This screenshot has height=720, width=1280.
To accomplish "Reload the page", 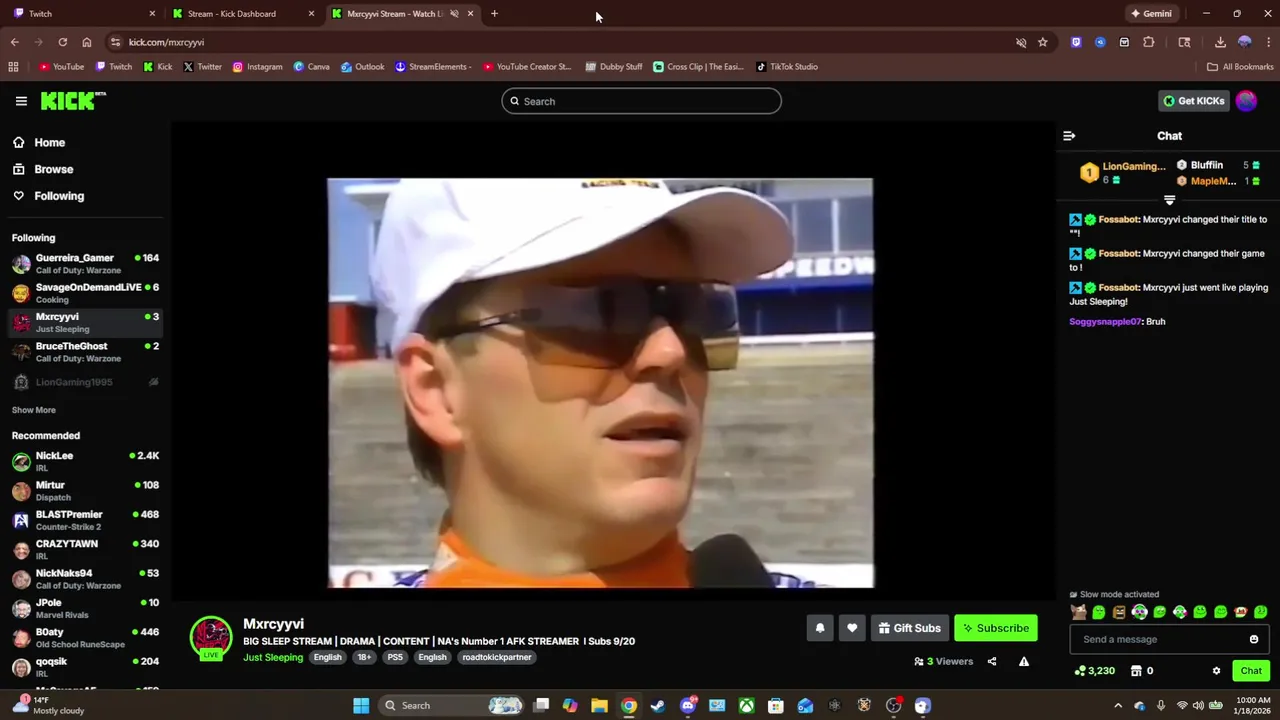I will [62, 42].
